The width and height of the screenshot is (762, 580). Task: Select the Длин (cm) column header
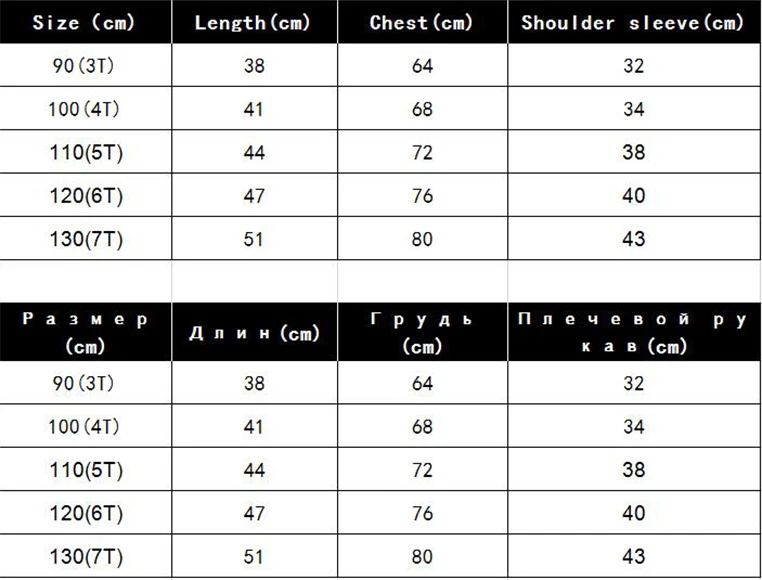coord(254,332)
